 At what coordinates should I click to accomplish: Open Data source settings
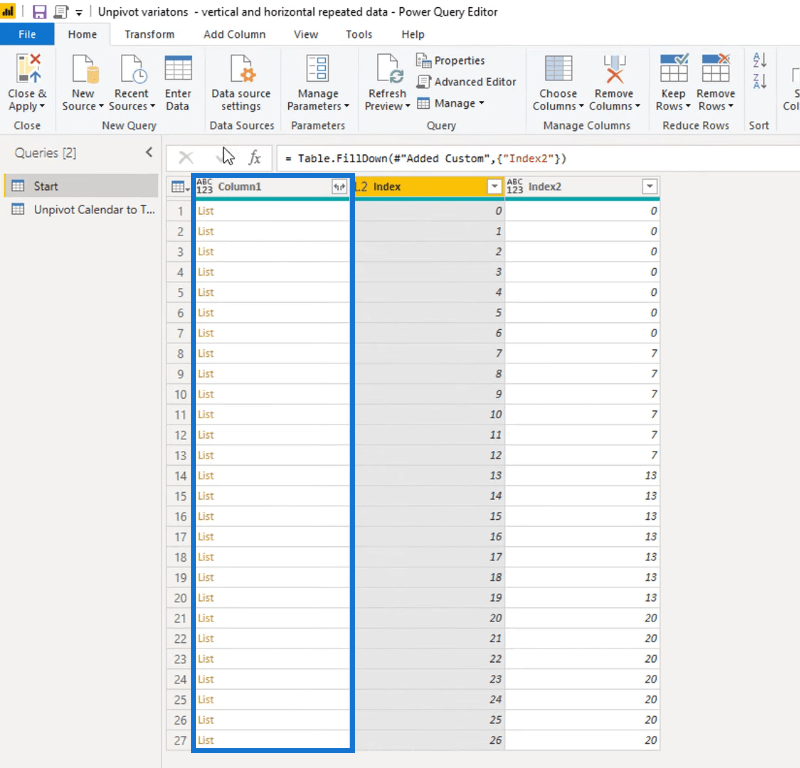(241, 83)
